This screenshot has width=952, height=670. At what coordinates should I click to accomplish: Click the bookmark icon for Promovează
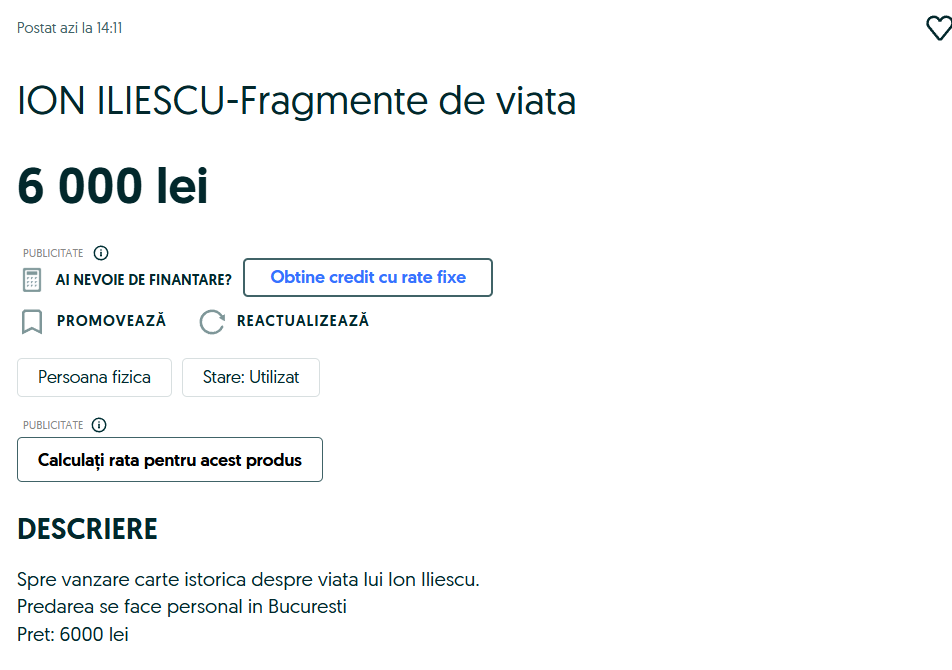pos(32,322)
